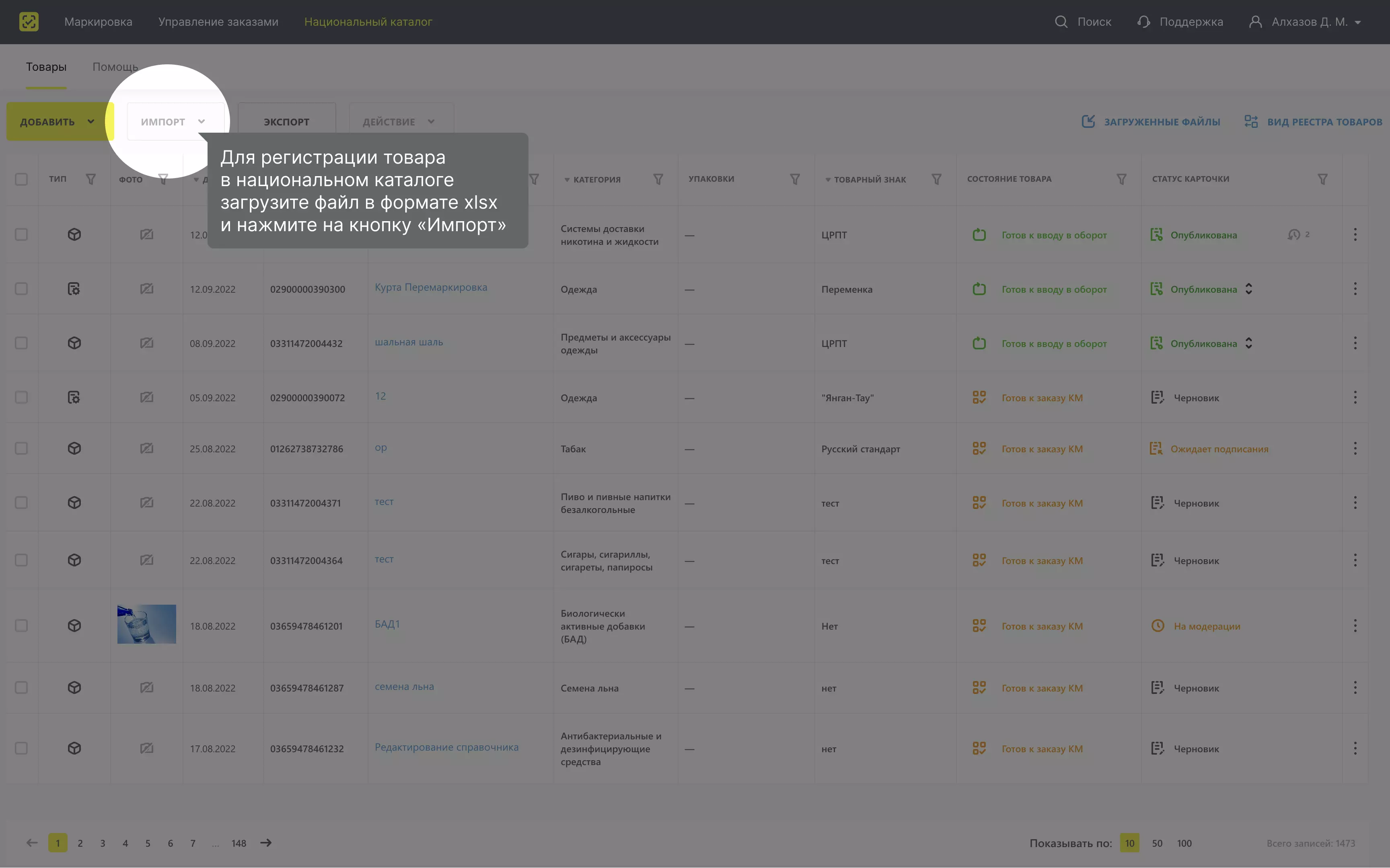Click no-photo icon in шальная шаль row

coord(146,343)
